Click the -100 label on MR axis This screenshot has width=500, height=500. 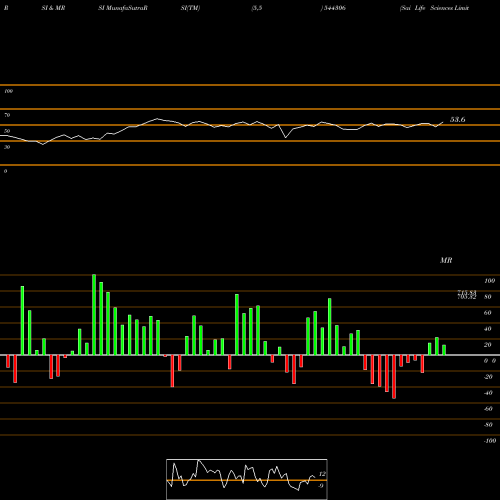click(x=490, y=441)
